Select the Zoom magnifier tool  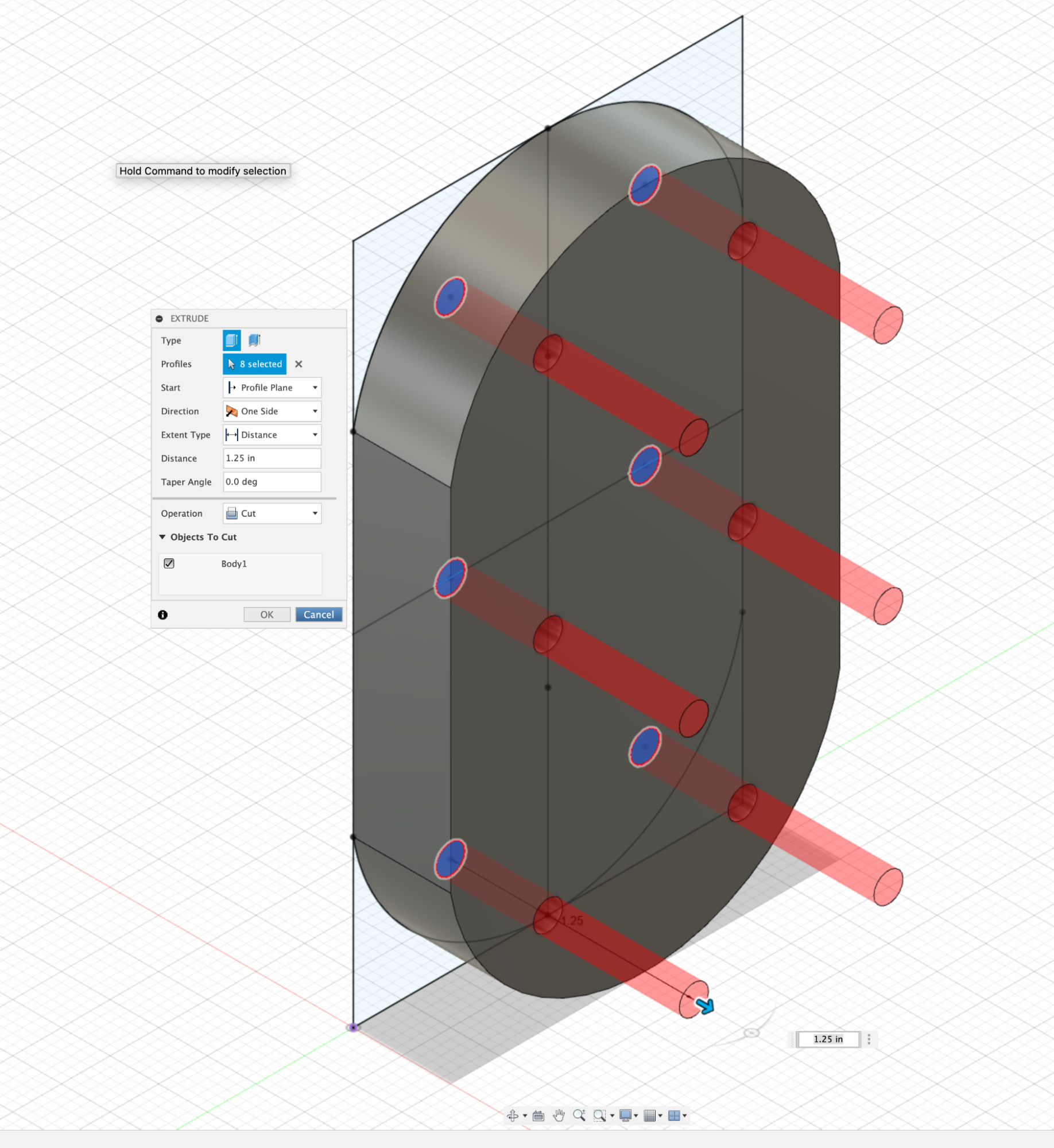(579, 1115)
